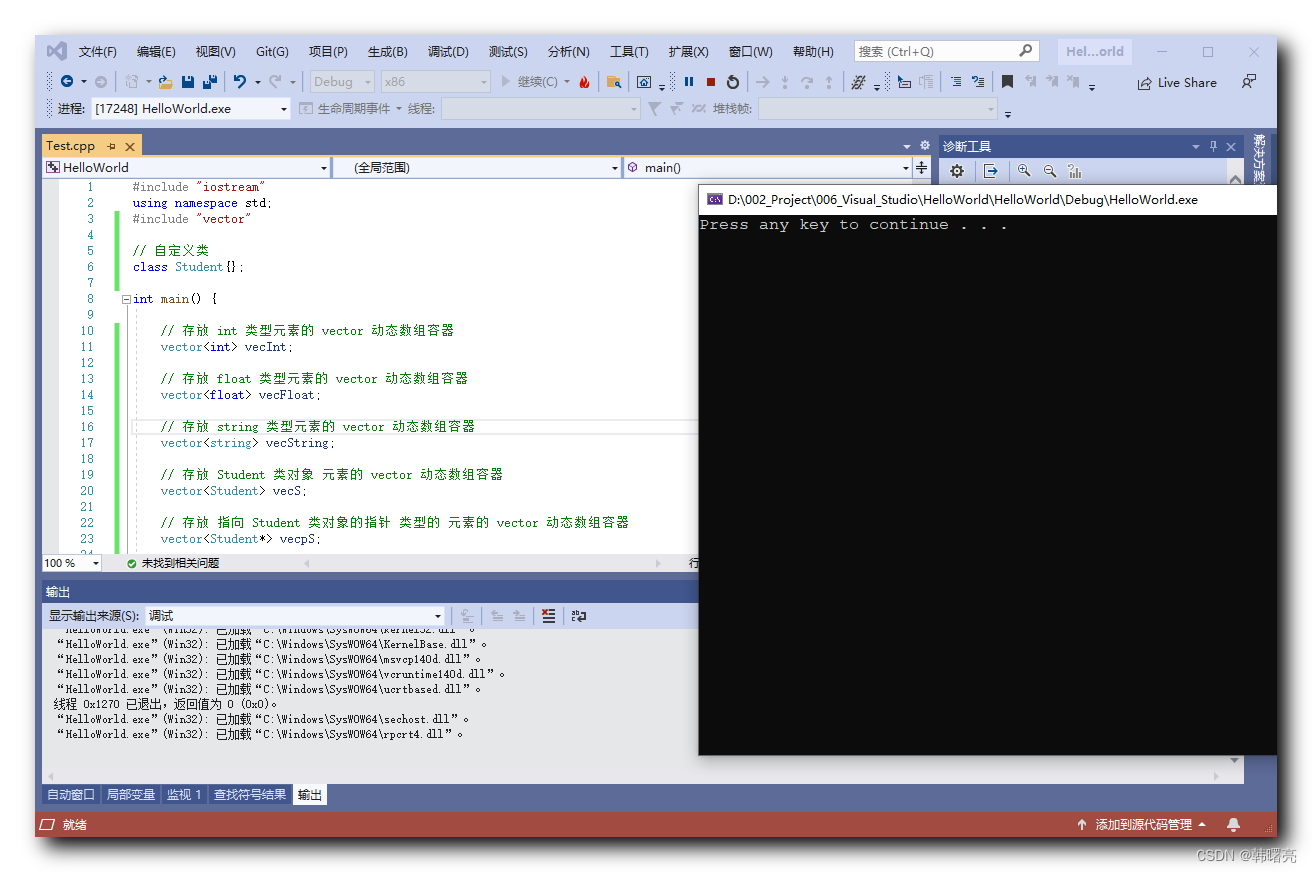Image resolution: width=1312 pixels, height=872 pixels.
Task: Open the 文件(F) menu
Action: (x=98, y=52)
